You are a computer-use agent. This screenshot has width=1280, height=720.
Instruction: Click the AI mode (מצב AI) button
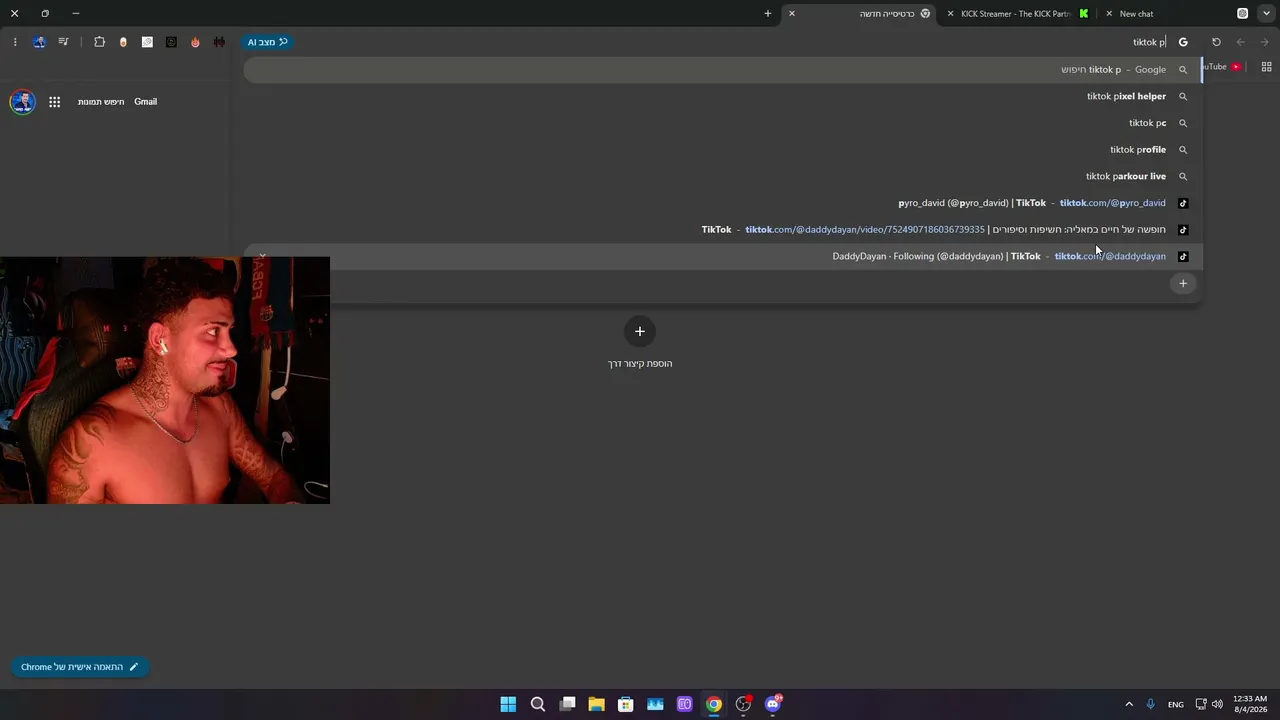(x=268, y=42)
